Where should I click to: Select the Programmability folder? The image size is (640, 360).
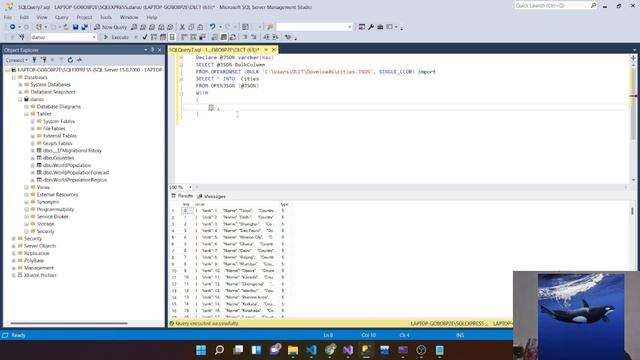click(56, 209)
